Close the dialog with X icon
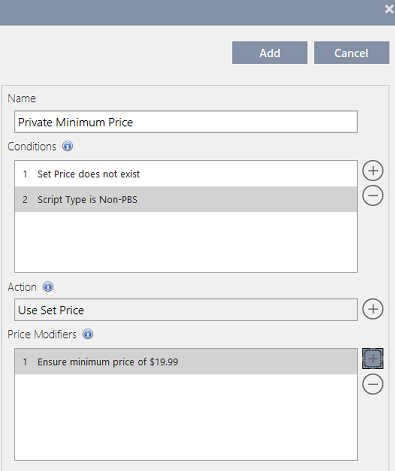The image size is (395, 471). [x=389, y=9]
